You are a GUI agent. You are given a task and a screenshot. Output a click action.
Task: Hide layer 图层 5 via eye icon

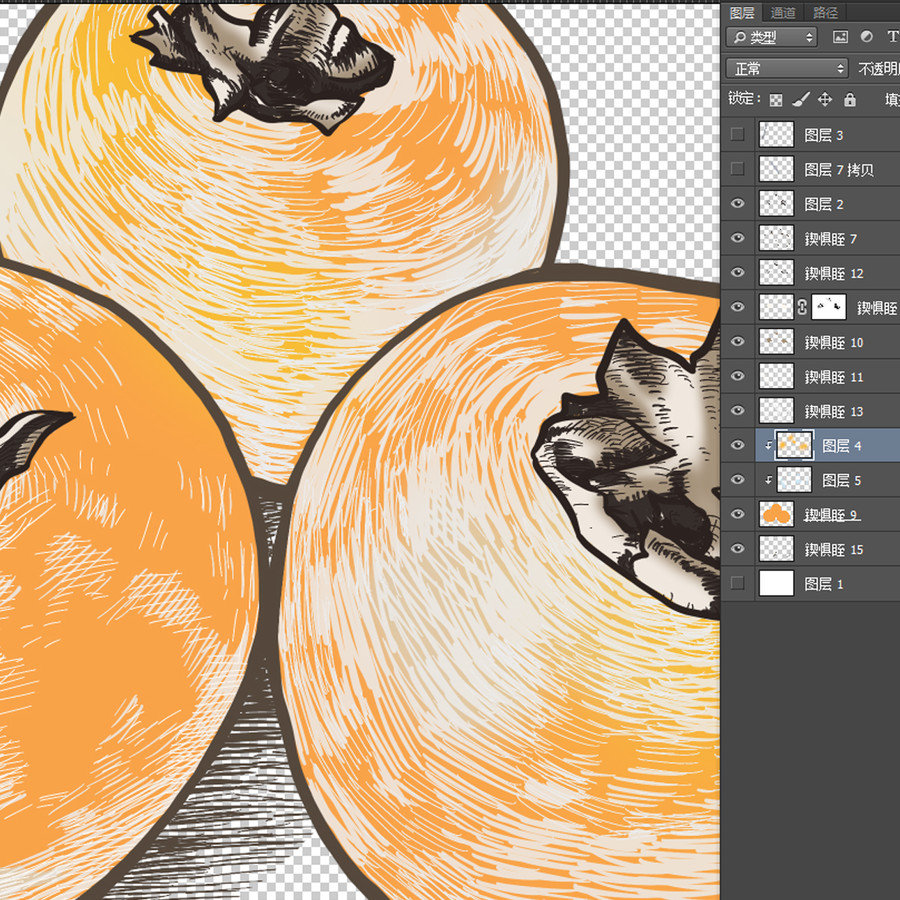738,480
